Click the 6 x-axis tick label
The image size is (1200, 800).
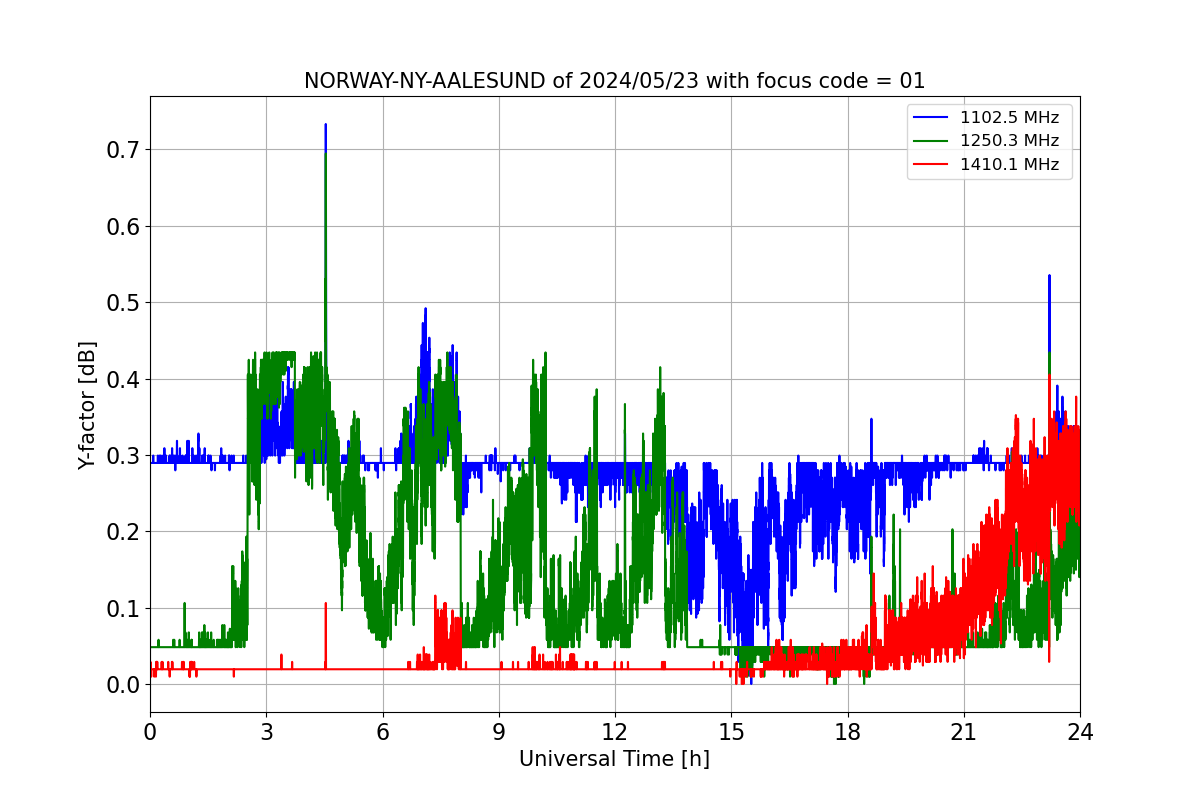click(383, 732)
